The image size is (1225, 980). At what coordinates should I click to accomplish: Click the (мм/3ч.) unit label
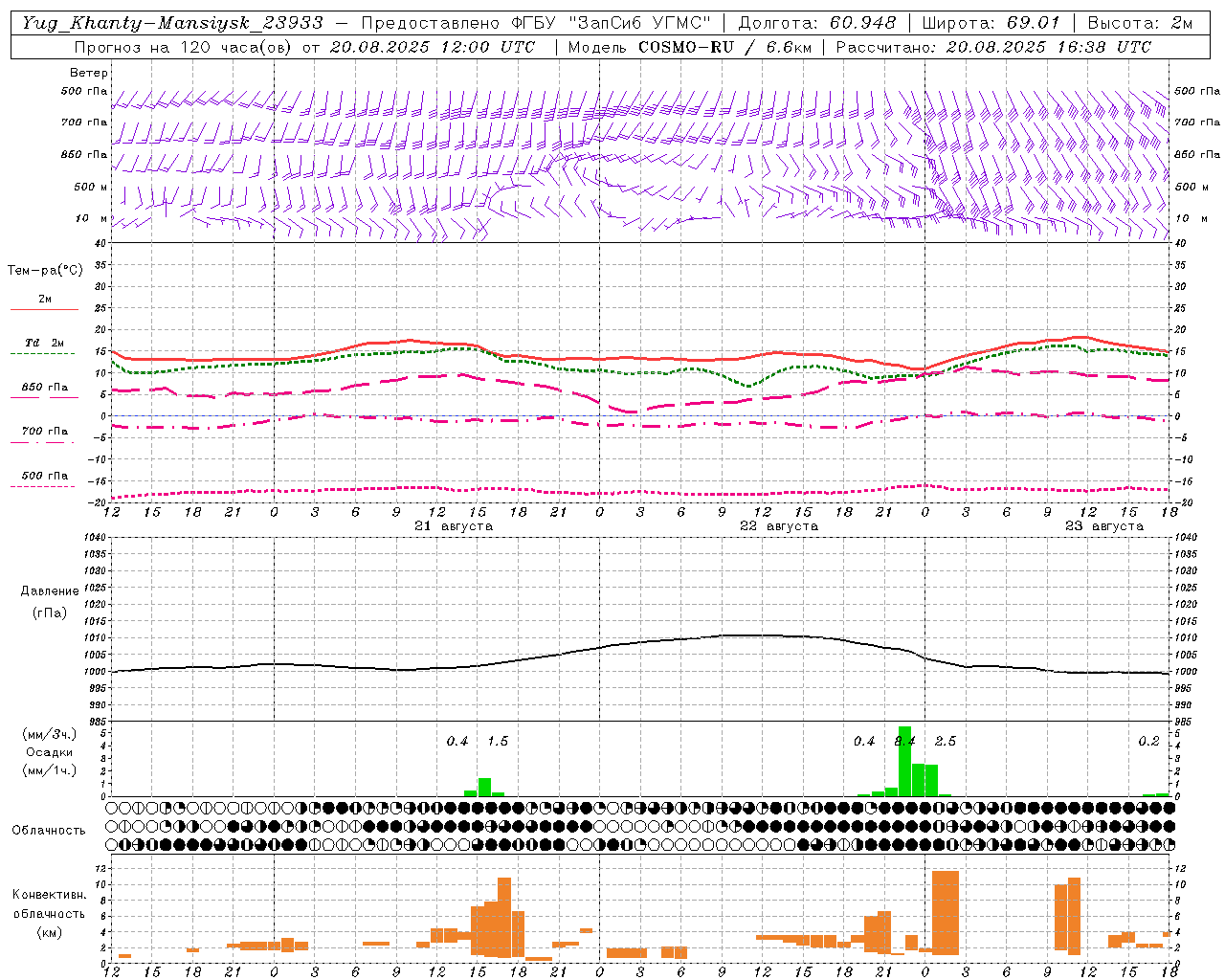pos(49,734)
